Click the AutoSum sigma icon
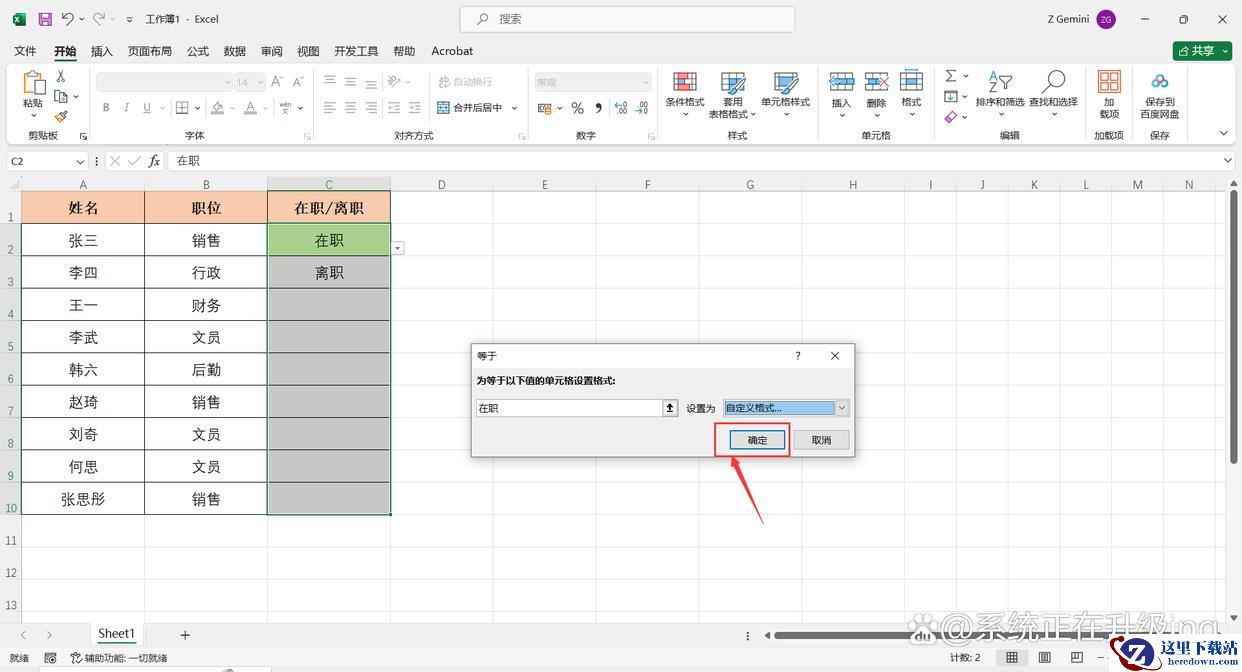Screen dimensions: 1242x672 point(951,76)
